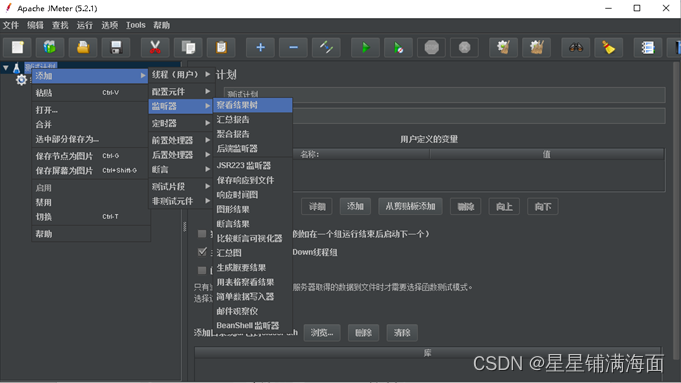The width and height of the screenshot is (681, 383).
Task: Expand 配置元件 submenu
Action: point(180,92)
